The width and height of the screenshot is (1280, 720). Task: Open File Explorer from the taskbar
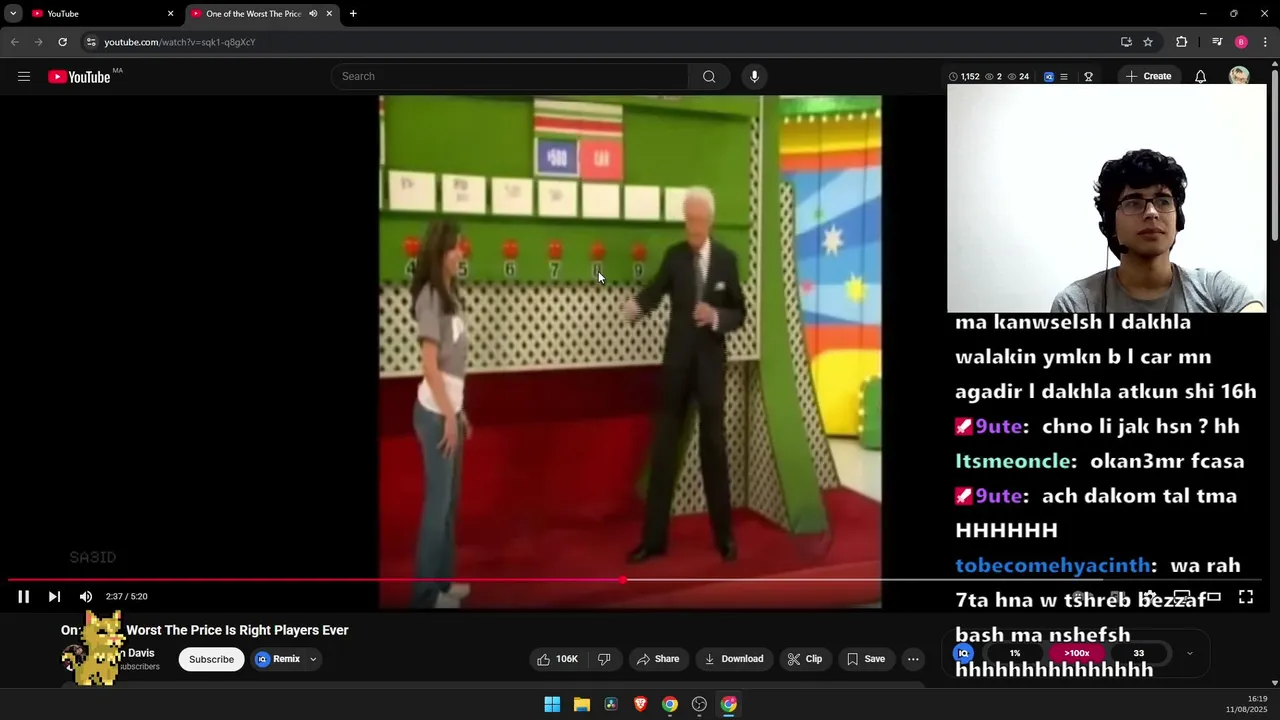pos(581,704)
